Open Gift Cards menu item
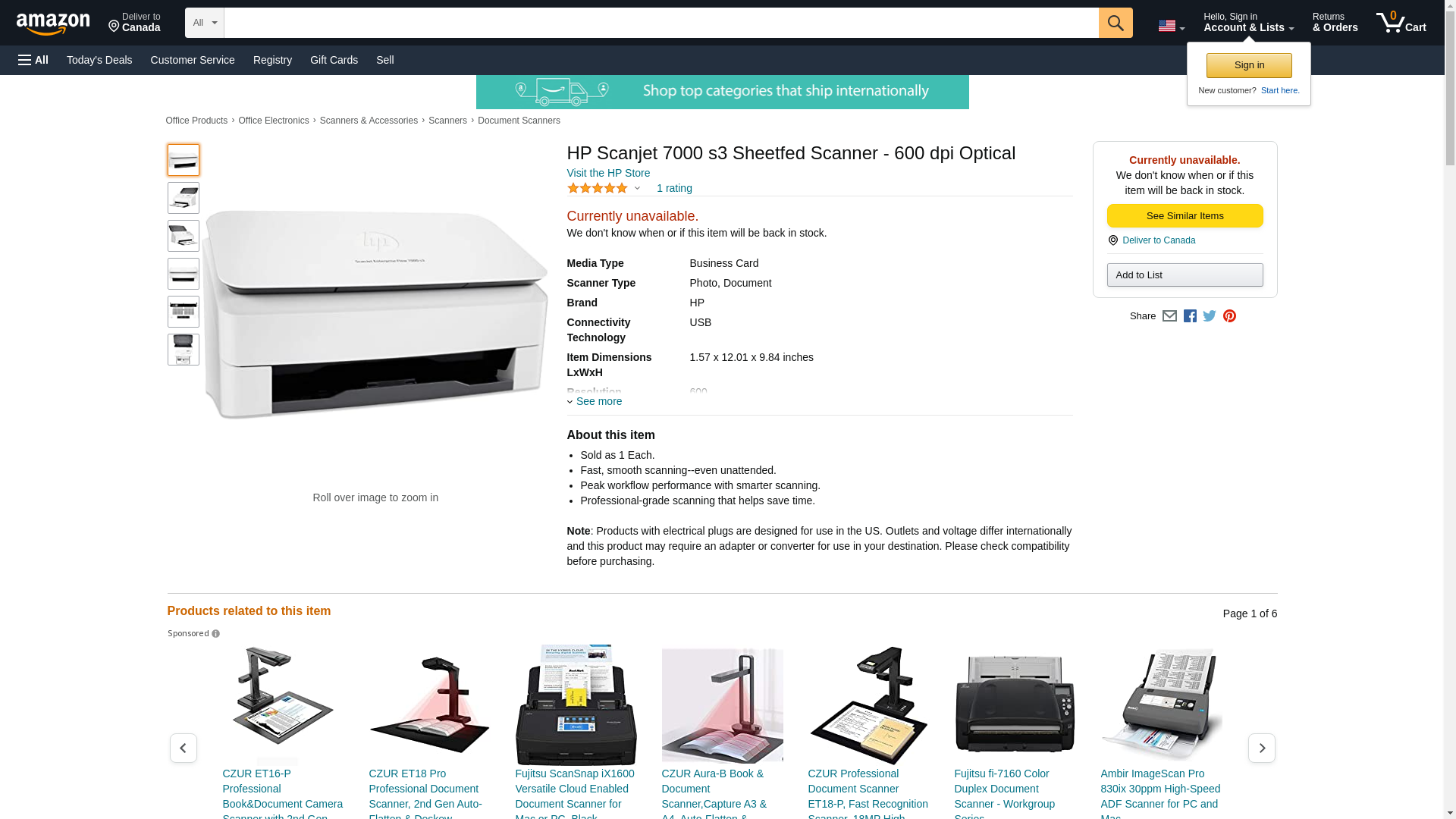Viewport: 1456px width, 819px height. pyautogui.click(x=334, y=60)
